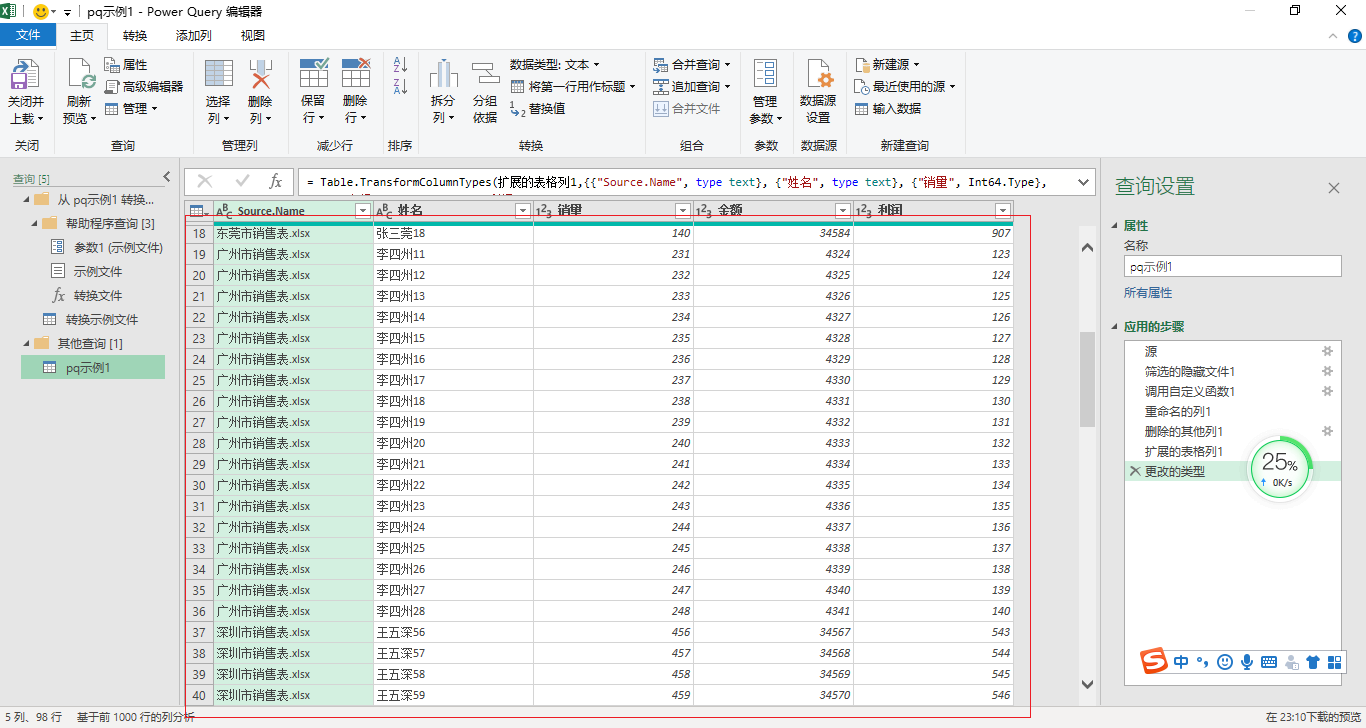Click the 分组依据 (Group By) icon
This screenshot has width=1366, height=728.
[x=485, y=90]
